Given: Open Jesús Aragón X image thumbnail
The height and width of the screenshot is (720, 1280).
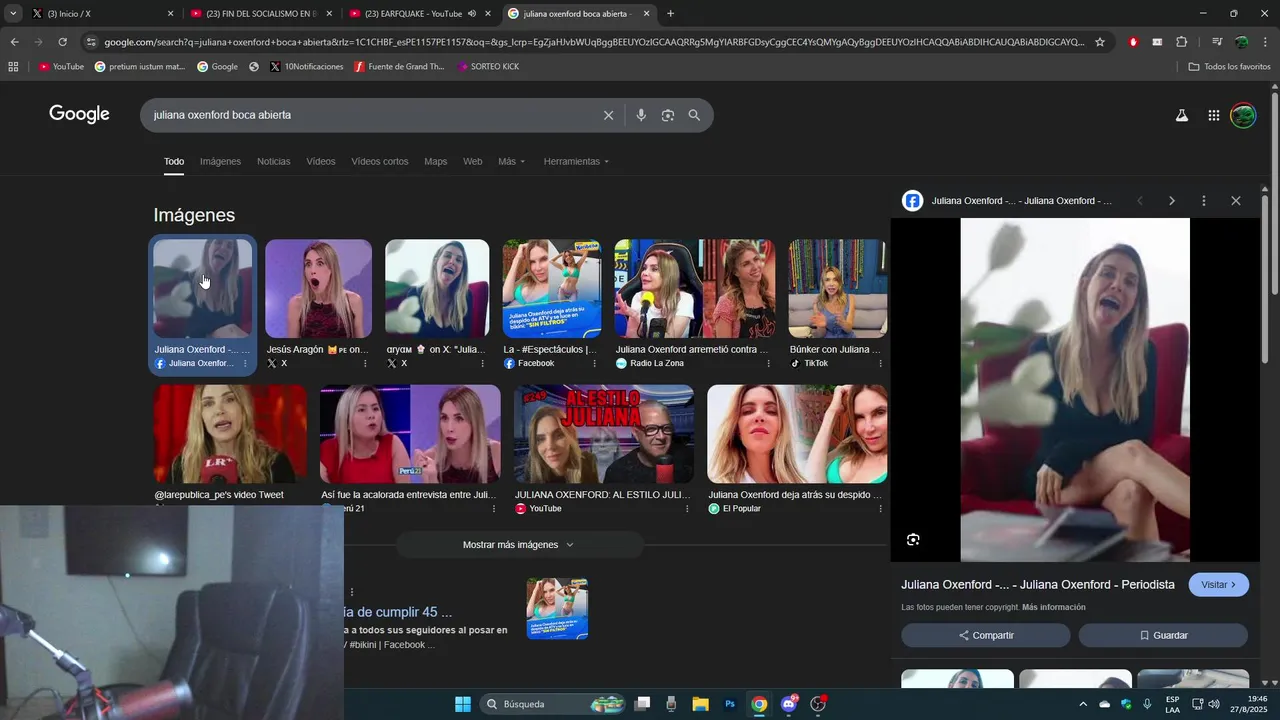Looking at the screenshot, I should pos(318,289).
